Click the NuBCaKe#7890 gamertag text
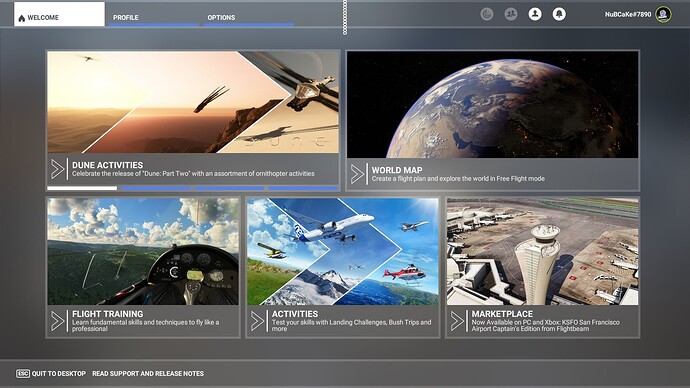Screen dimensions: 690x388 [x=628, y=14]
